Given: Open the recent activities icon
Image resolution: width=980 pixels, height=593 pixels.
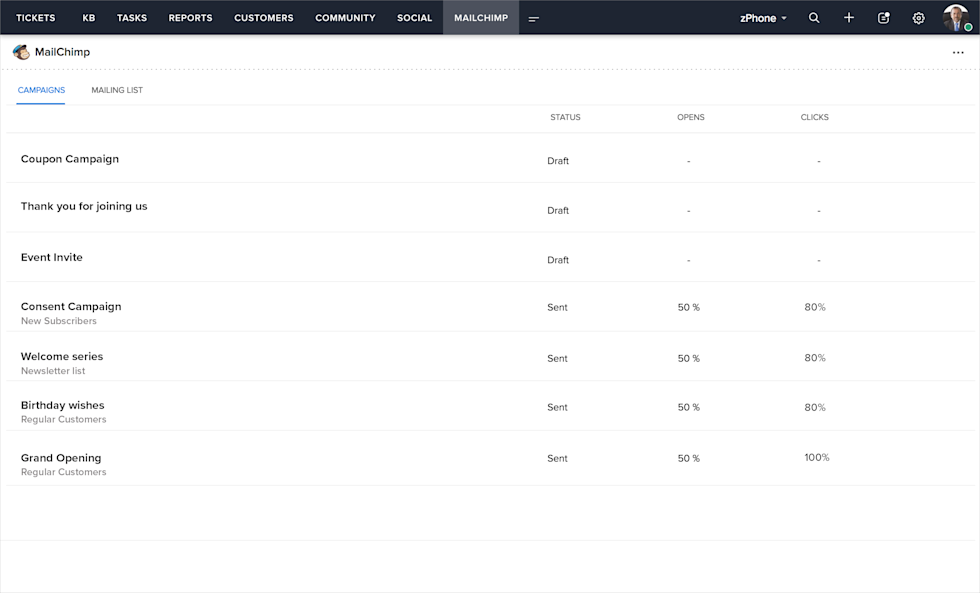Looking at the screenshot, I should tap(883, 17).
